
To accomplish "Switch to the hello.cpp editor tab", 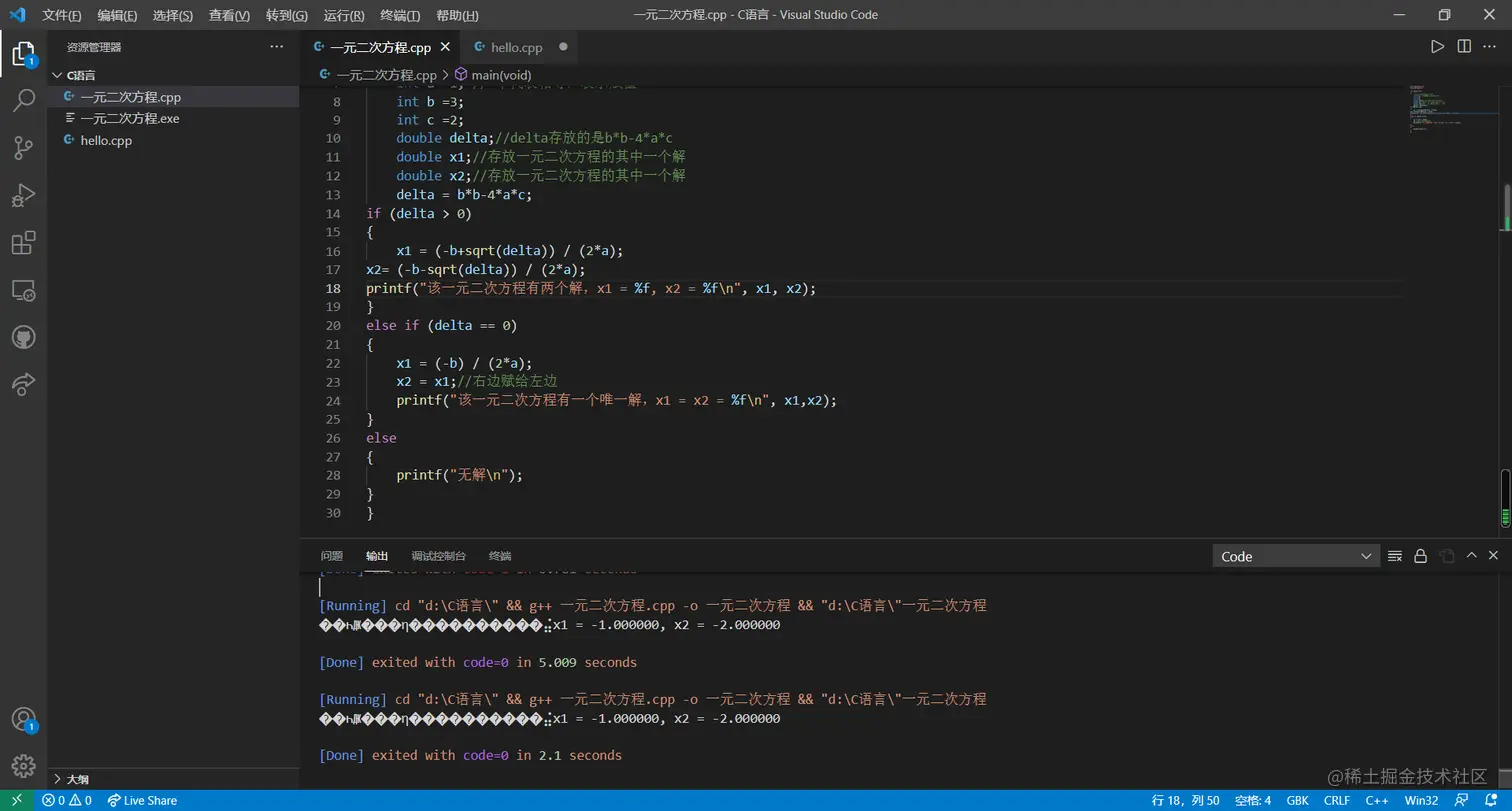I will (x=517, y=47).
